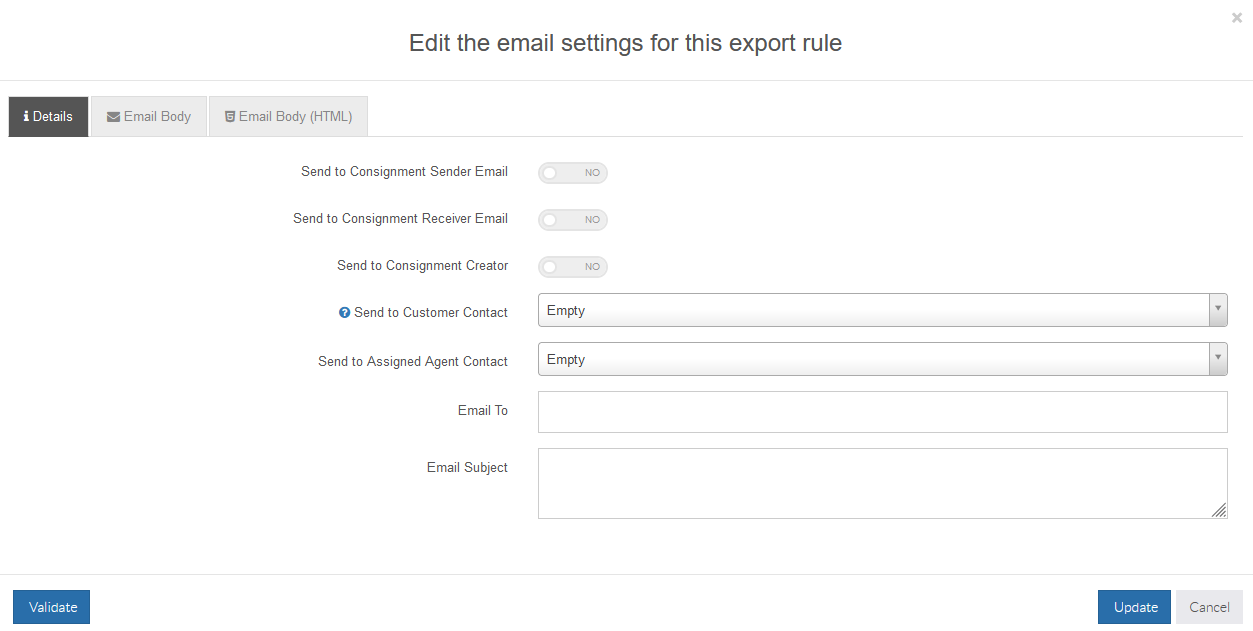The image size is (1253, 631).
Task: Enable Send to Consignment Receiver Email switch
Action: click(x=572, y=220)
